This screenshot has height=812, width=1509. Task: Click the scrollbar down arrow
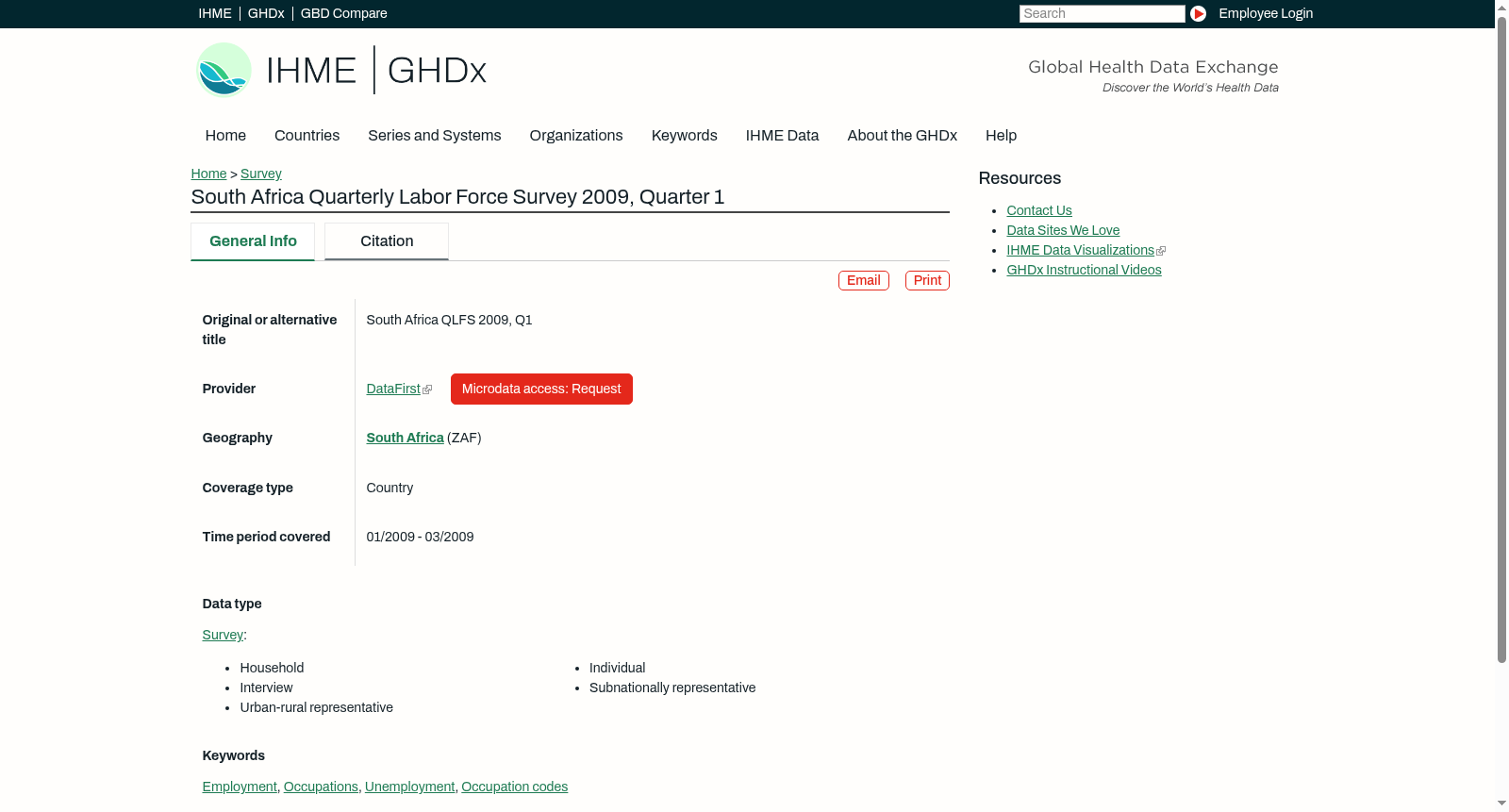coord(1501,804)
